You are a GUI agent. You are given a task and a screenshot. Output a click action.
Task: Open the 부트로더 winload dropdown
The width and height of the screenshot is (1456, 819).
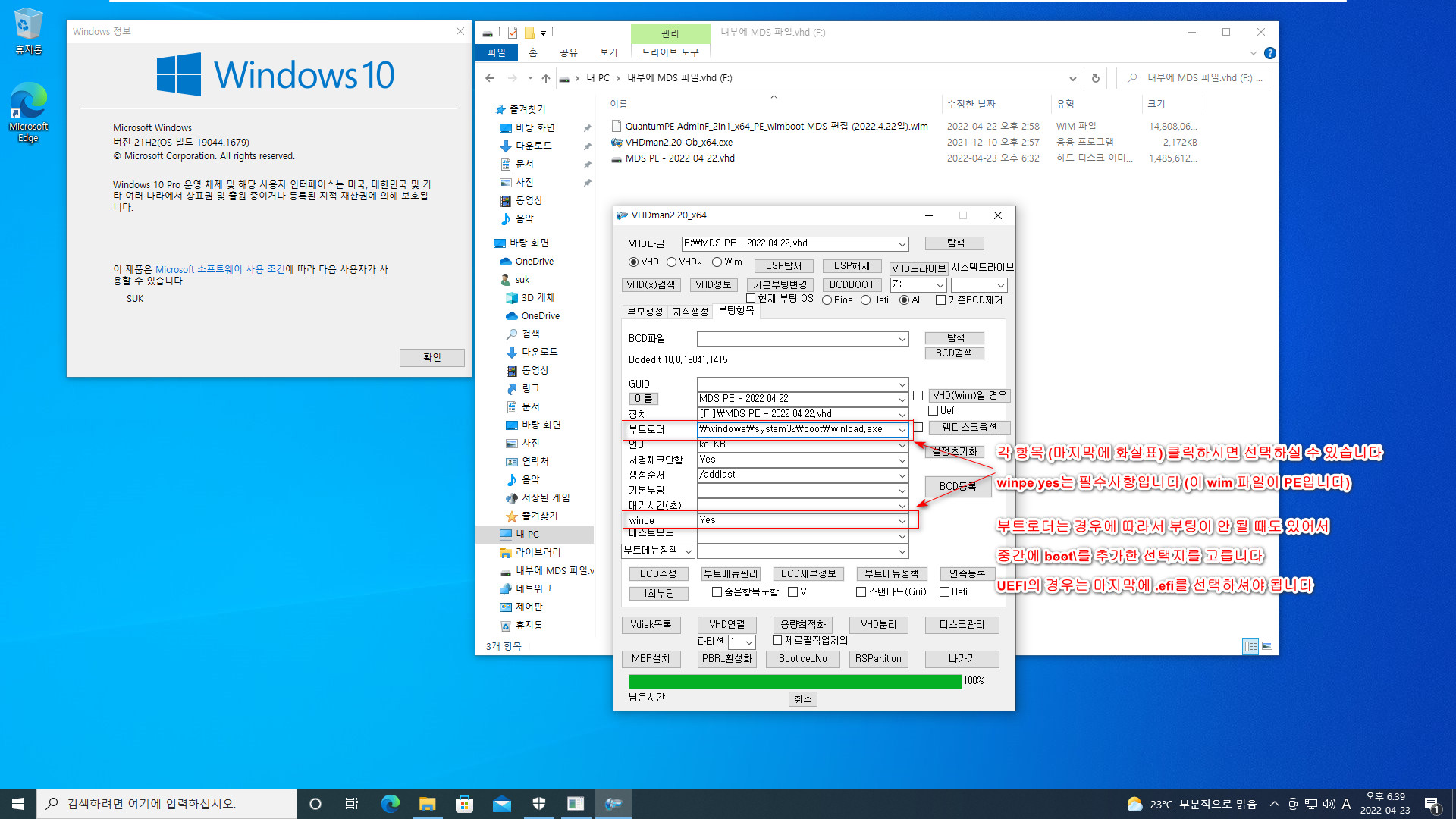(902, 430)
